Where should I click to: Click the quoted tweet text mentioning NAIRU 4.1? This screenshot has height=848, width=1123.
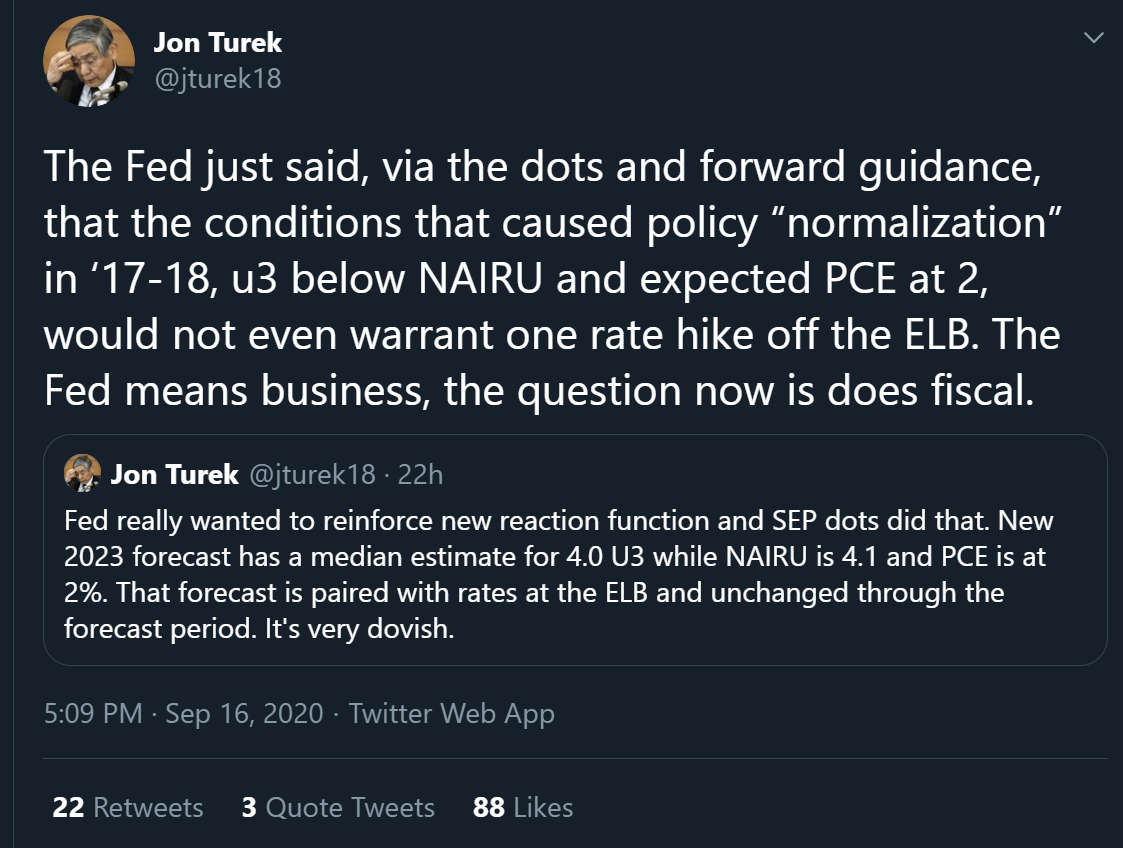click(559, 574)
